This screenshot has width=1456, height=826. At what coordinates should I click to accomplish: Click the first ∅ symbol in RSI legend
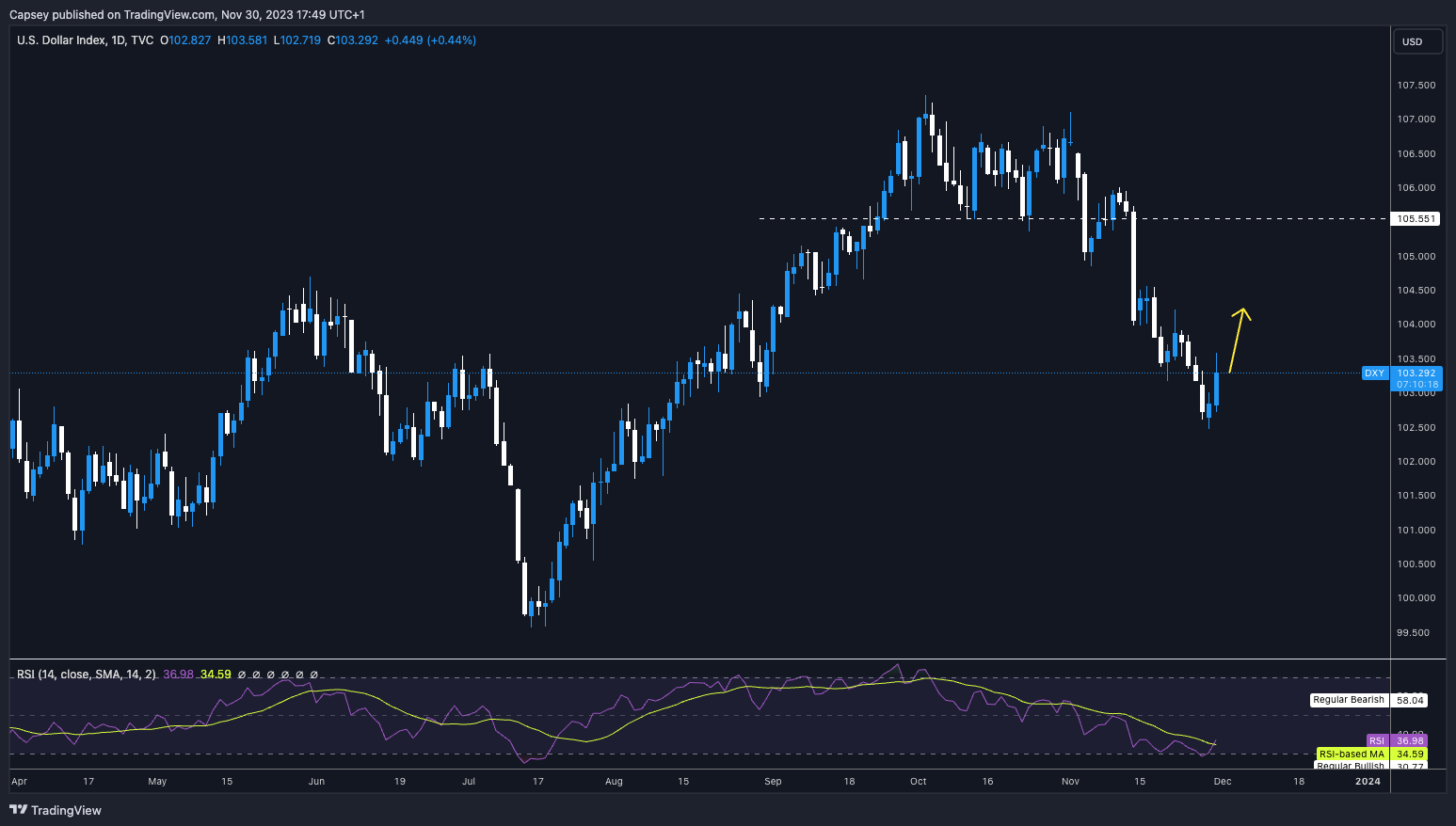242,675
